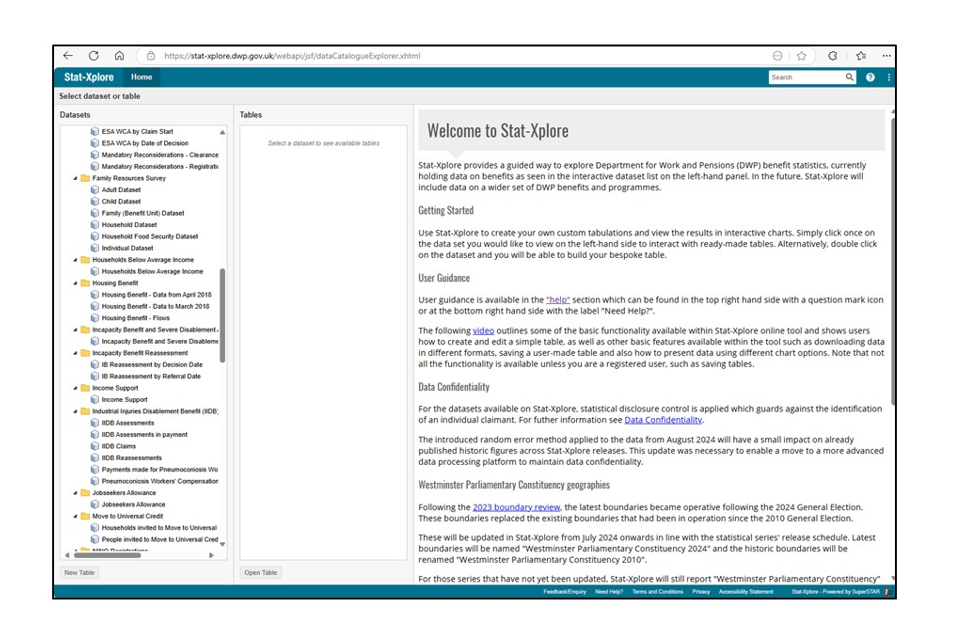Click the Datasets tree scroll down arrow
This screenshot has height=640, width=960.
(222, 544)
